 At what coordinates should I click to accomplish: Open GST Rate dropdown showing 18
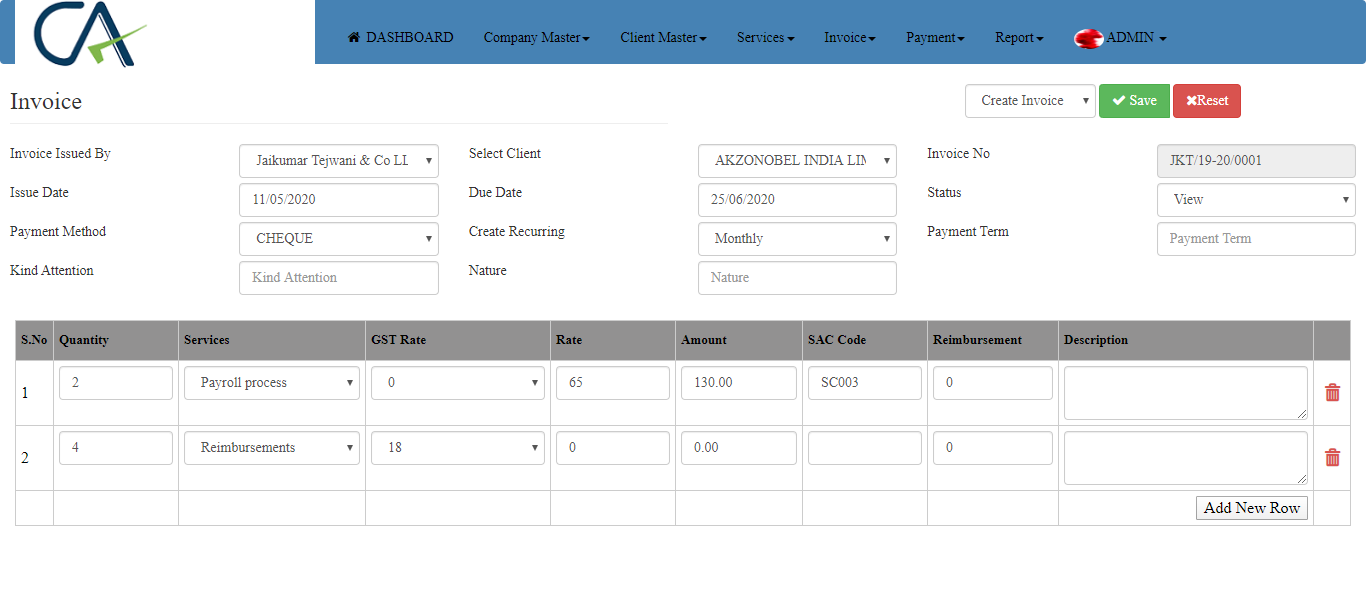click(458, 448)
